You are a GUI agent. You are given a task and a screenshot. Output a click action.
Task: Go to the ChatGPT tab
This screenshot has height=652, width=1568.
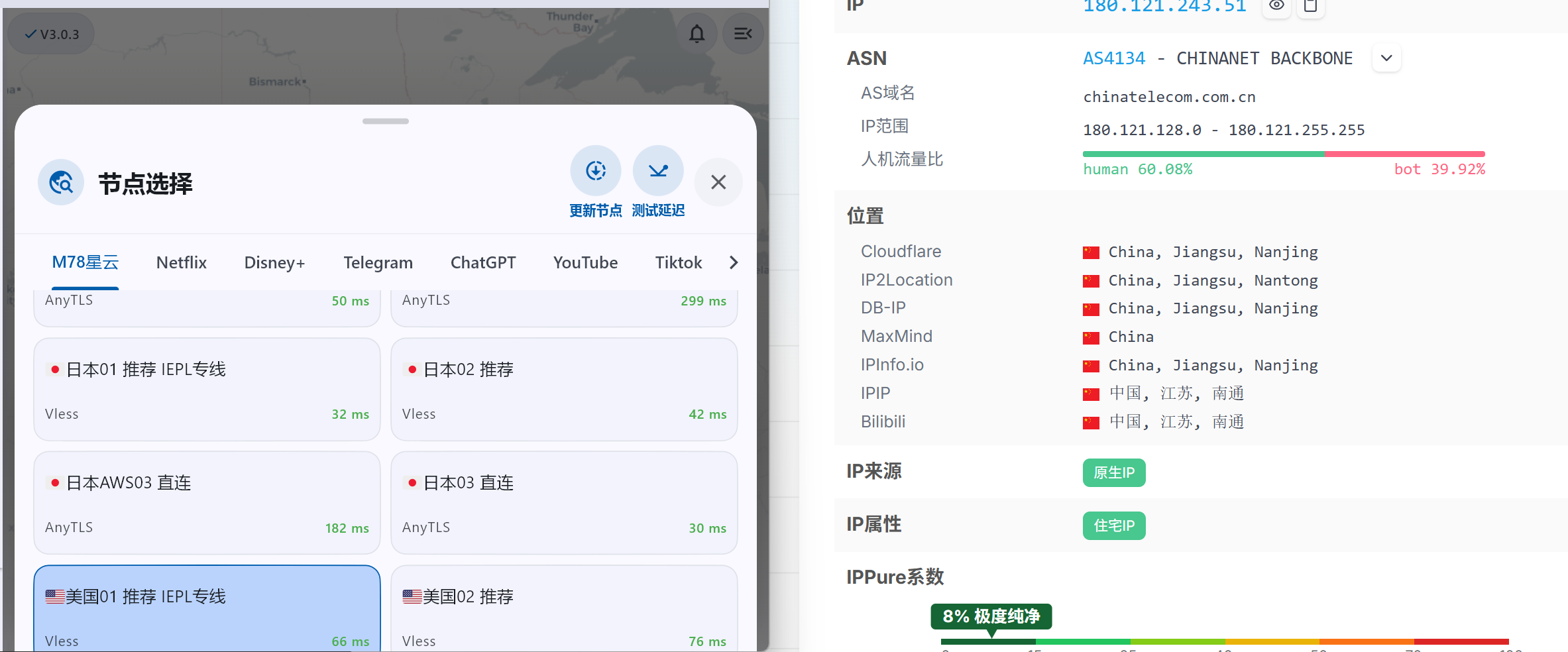[483, 262]
